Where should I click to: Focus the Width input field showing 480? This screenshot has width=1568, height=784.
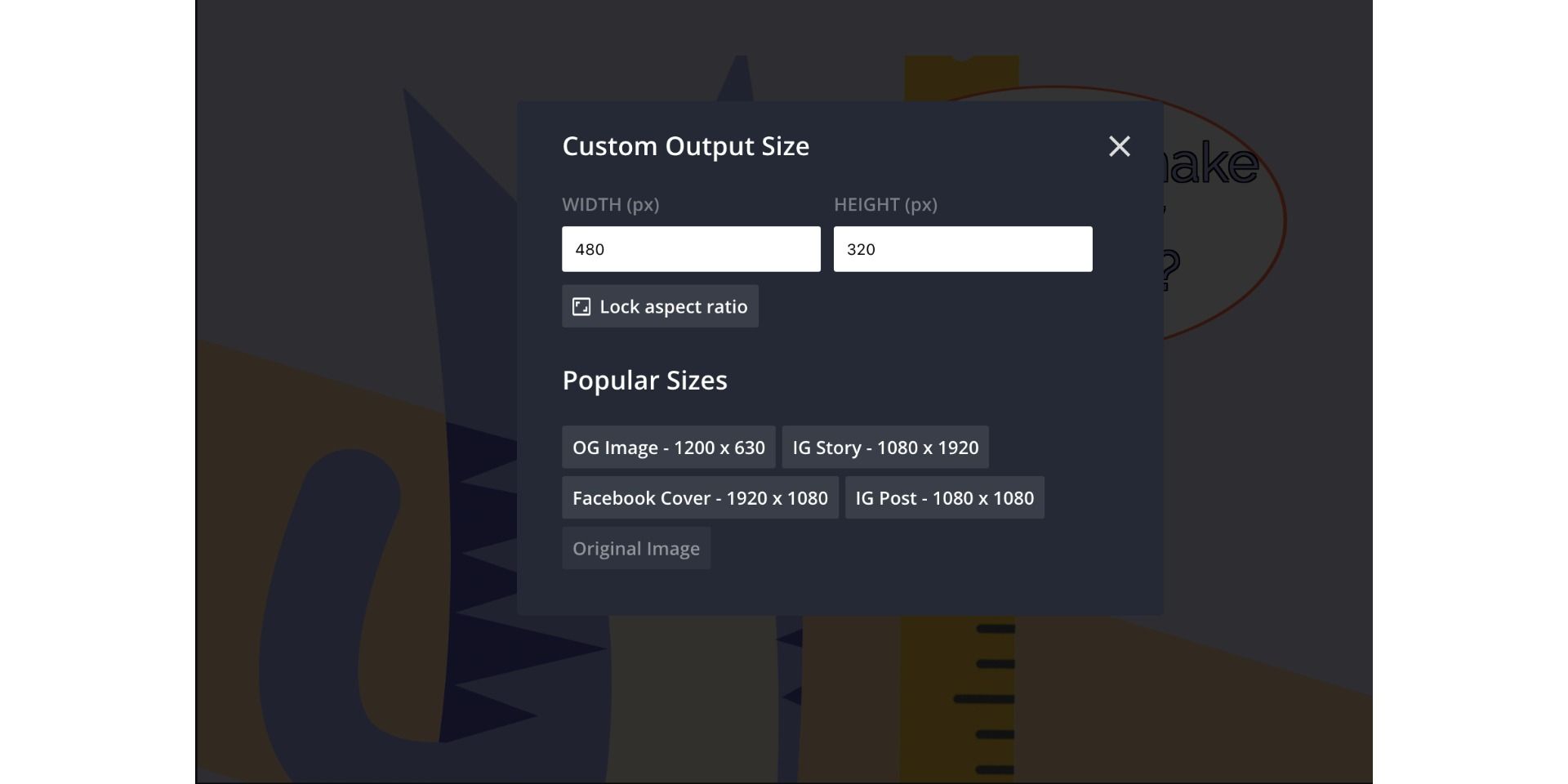[691, 249]
